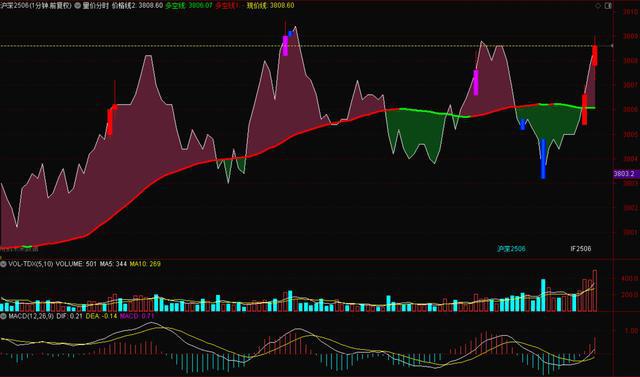Click the tallest cyan volume bar

pyautogui.click(x=543, y=295)
